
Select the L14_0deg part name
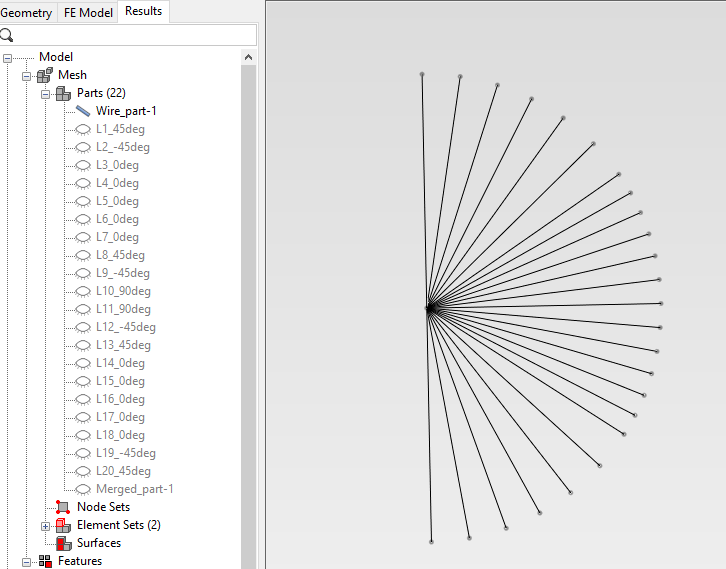(x=120, y=363)
